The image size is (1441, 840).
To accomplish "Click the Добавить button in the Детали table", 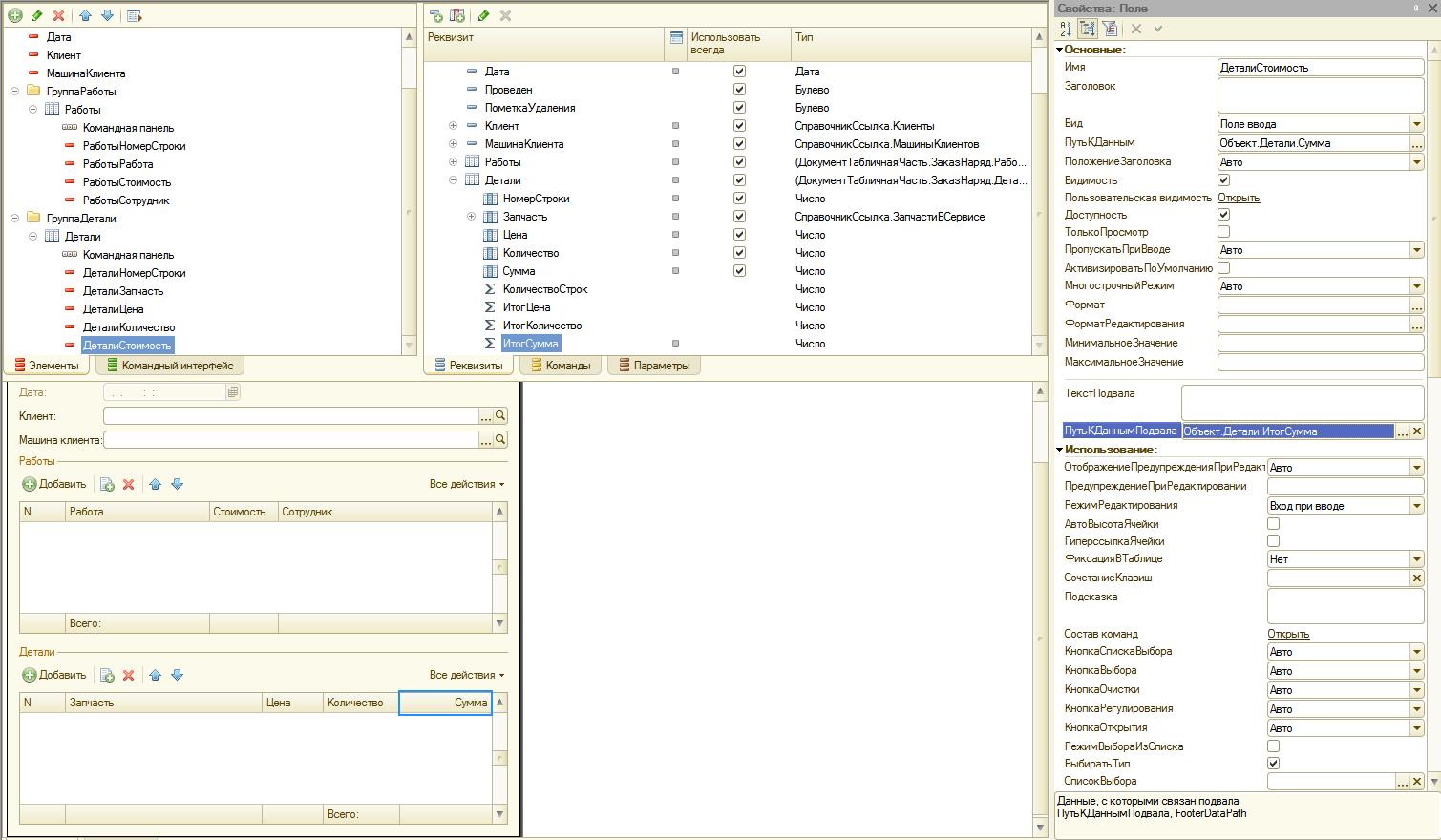I will coord(54,675).
